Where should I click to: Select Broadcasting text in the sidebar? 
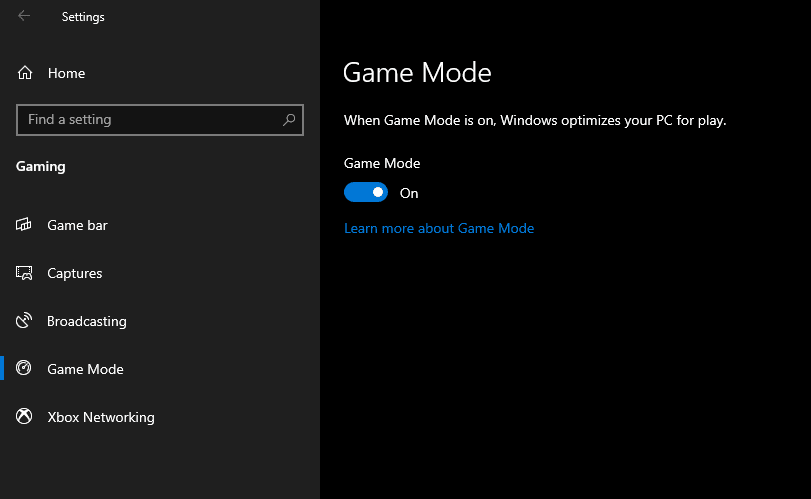point(87,321)
